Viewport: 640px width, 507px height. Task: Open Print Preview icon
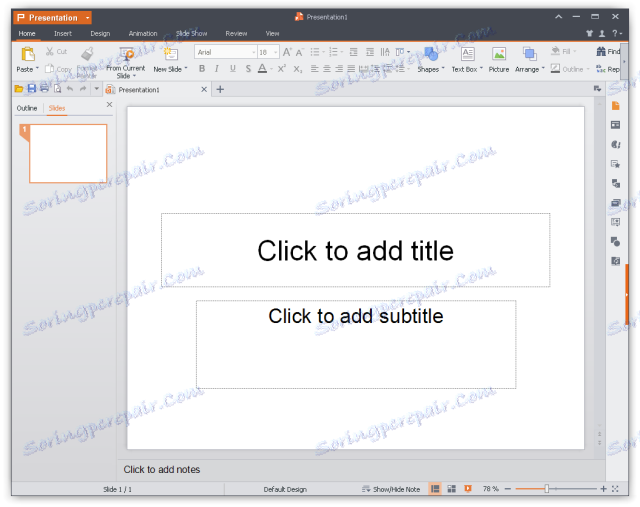tap(58, 89)
